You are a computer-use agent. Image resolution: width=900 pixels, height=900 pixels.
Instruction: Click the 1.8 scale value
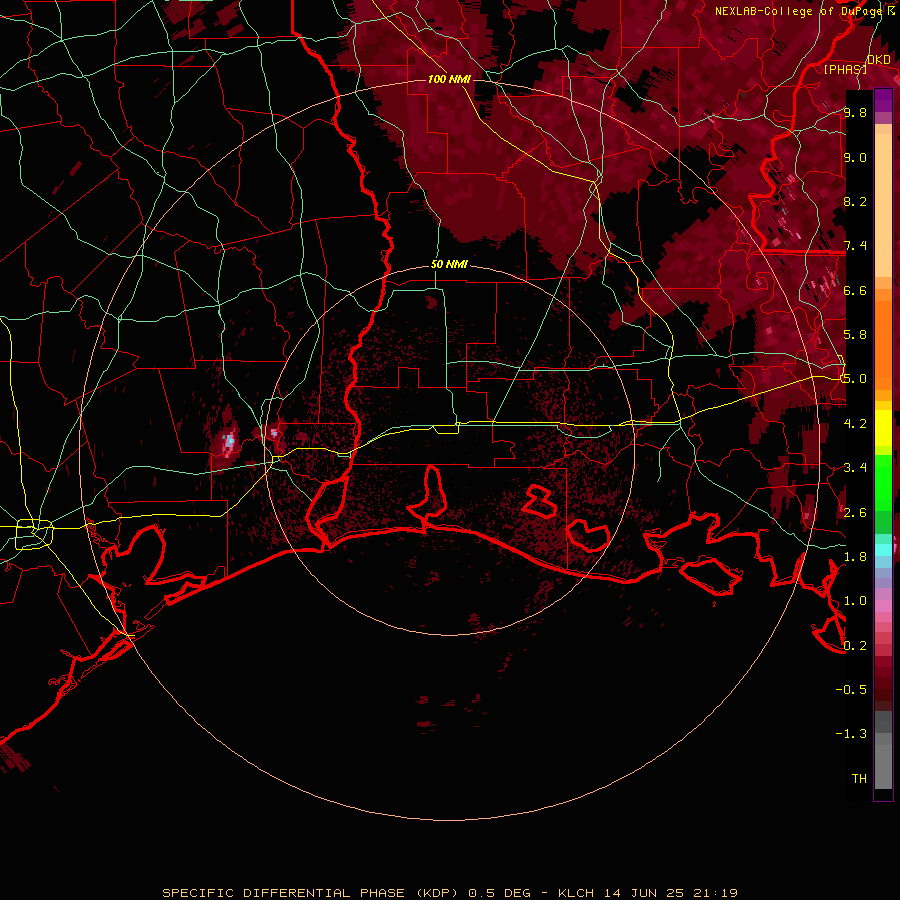tap(855, 557)
